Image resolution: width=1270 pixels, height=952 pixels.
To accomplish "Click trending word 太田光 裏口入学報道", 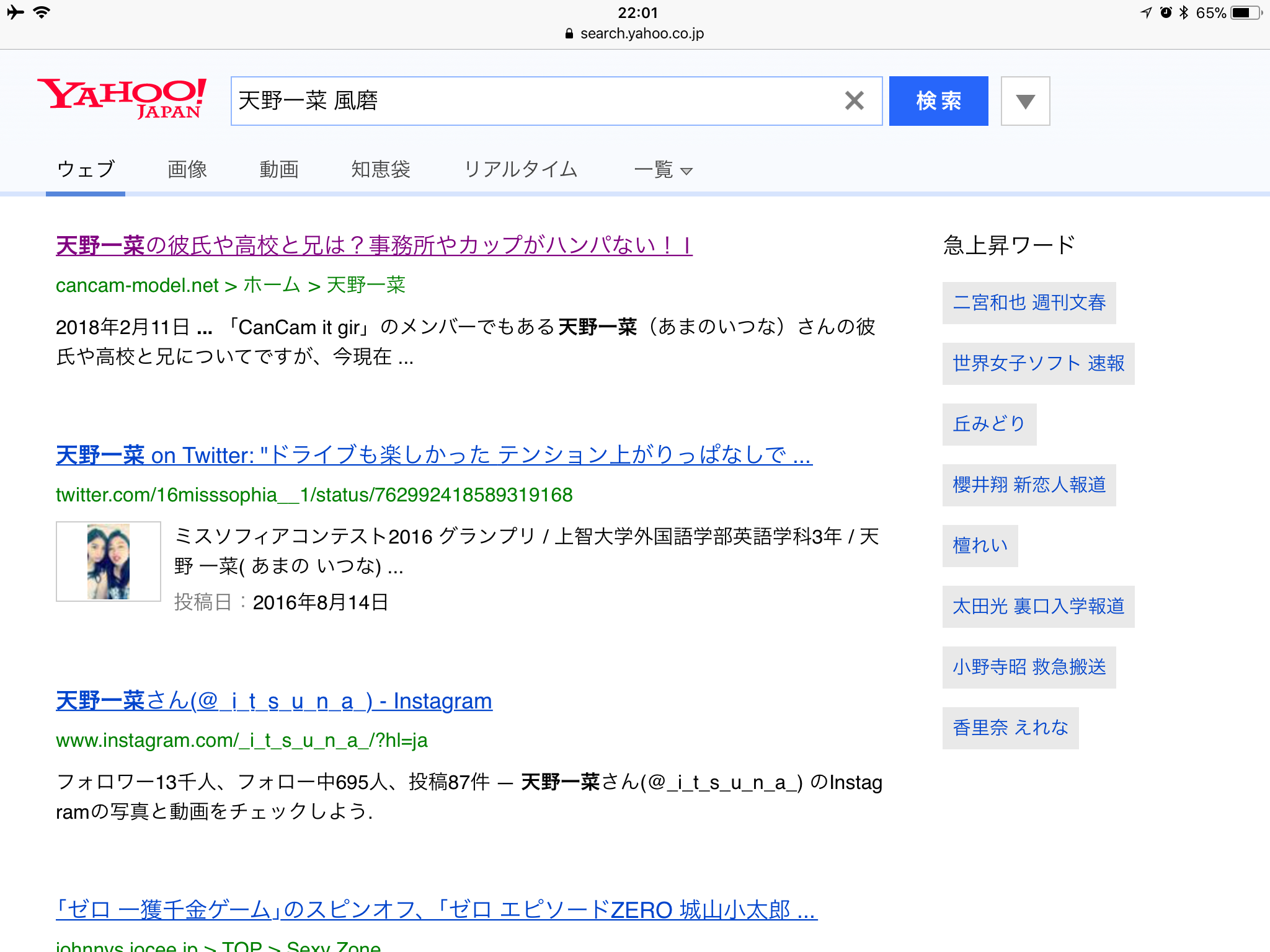I will 1039,606.
